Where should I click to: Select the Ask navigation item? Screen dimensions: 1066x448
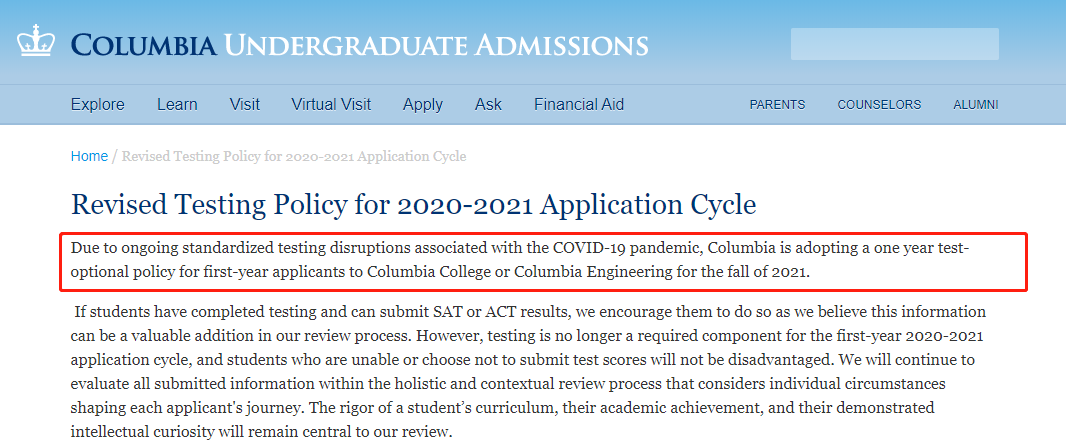[488, 105]
